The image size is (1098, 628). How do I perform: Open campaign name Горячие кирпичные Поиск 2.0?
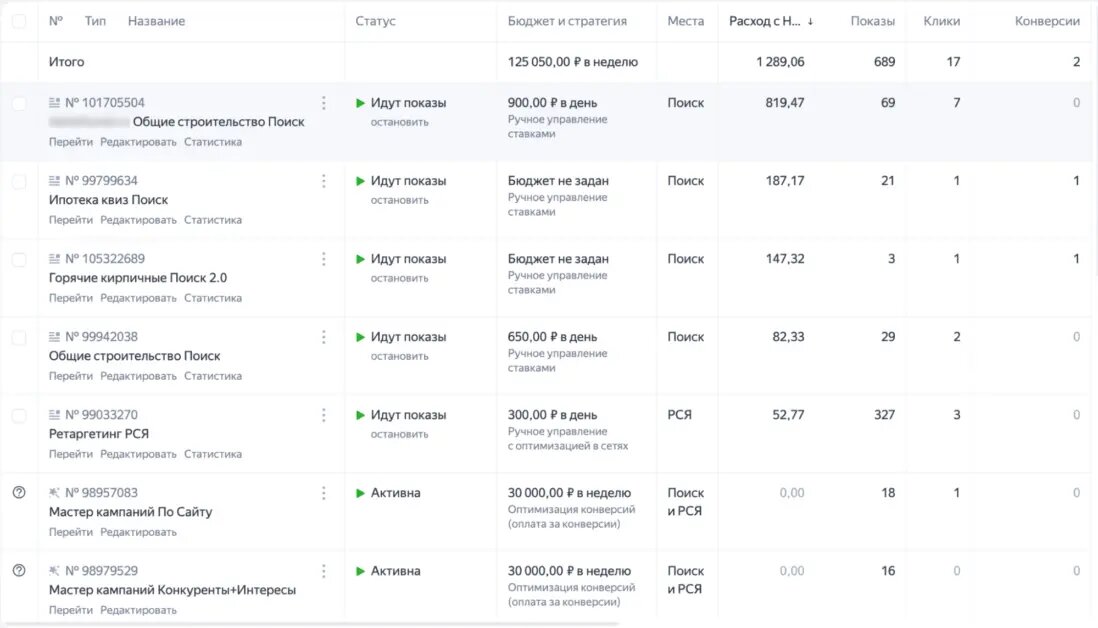tap(138, 278)
